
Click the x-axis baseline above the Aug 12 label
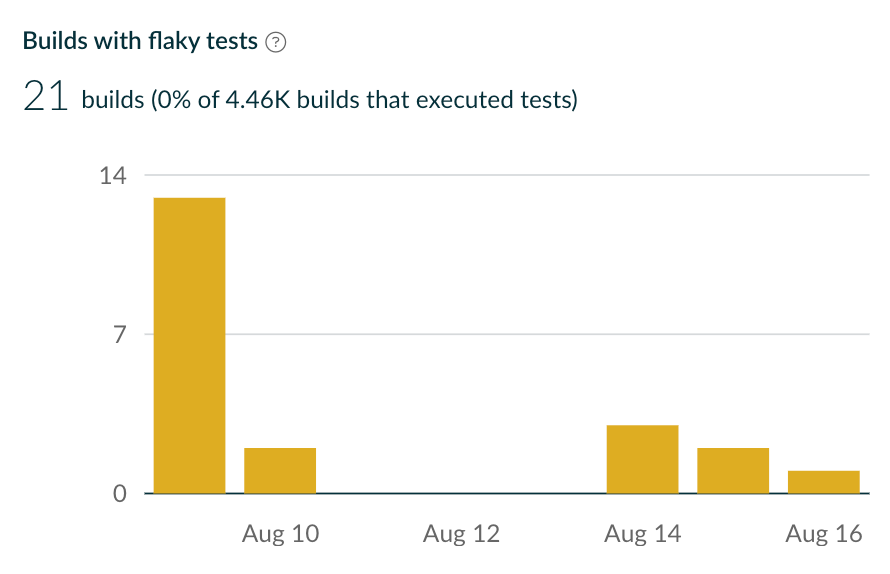[x=461, y=493]
